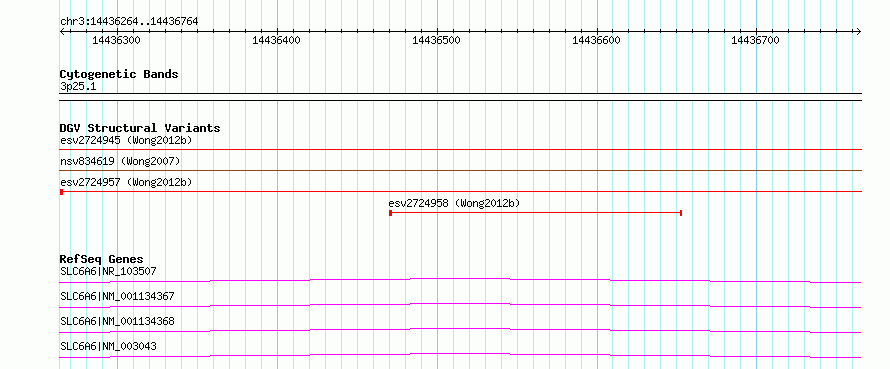This screenshot has height=369, width=890.
Task: Open the nsv834619 (Wong2007) variant
Action: (120, 161)
